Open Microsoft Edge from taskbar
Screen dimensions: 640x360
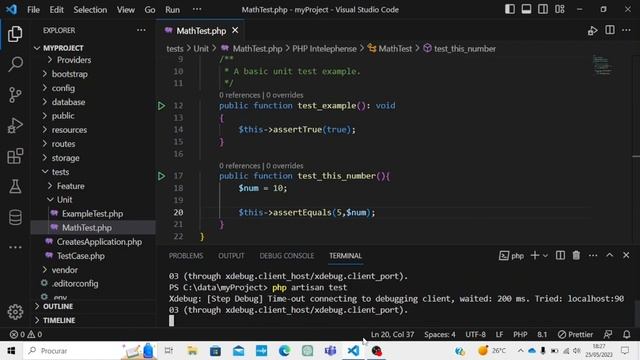point(284,351)
